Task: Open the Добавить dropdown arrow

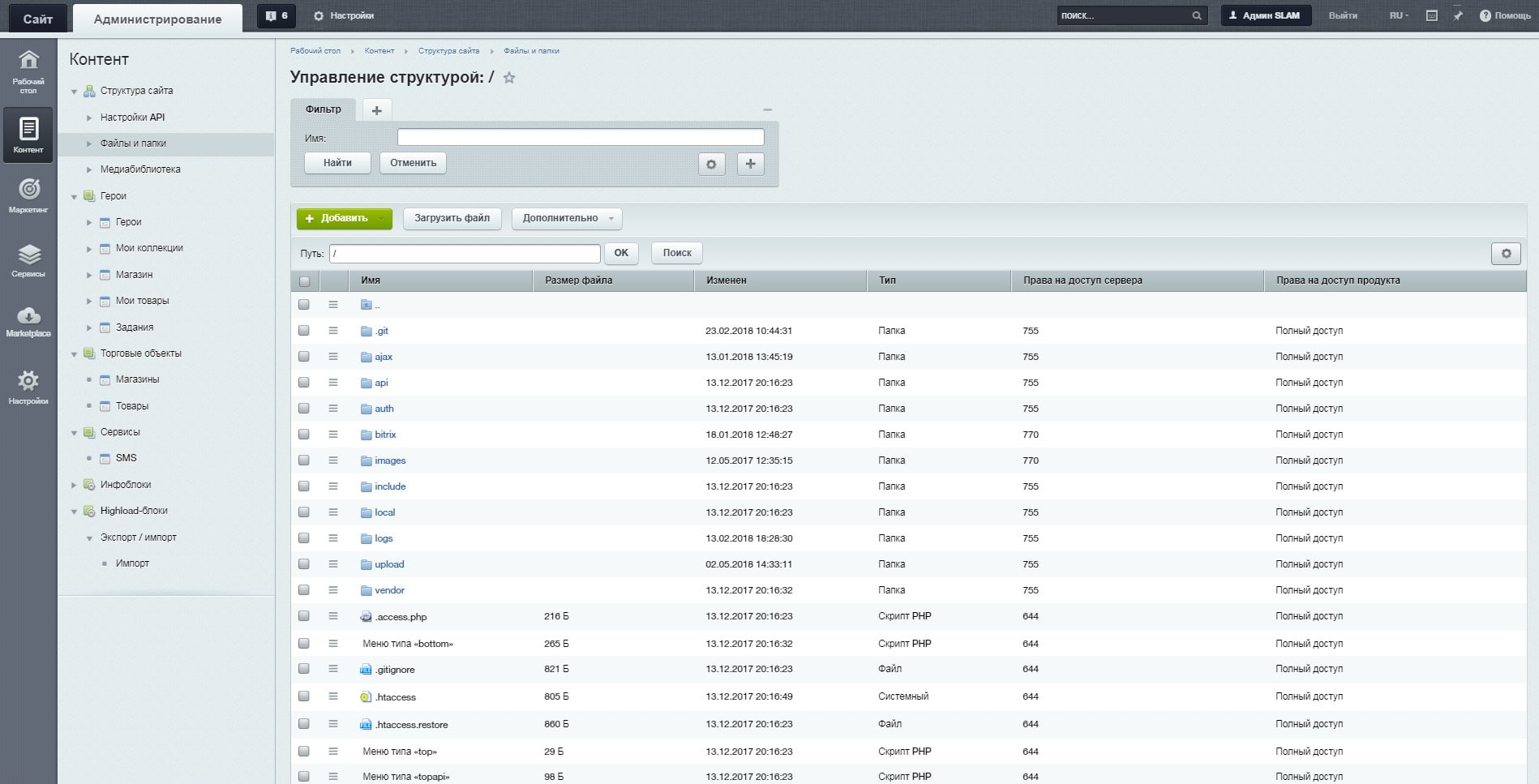Action: 382,219
